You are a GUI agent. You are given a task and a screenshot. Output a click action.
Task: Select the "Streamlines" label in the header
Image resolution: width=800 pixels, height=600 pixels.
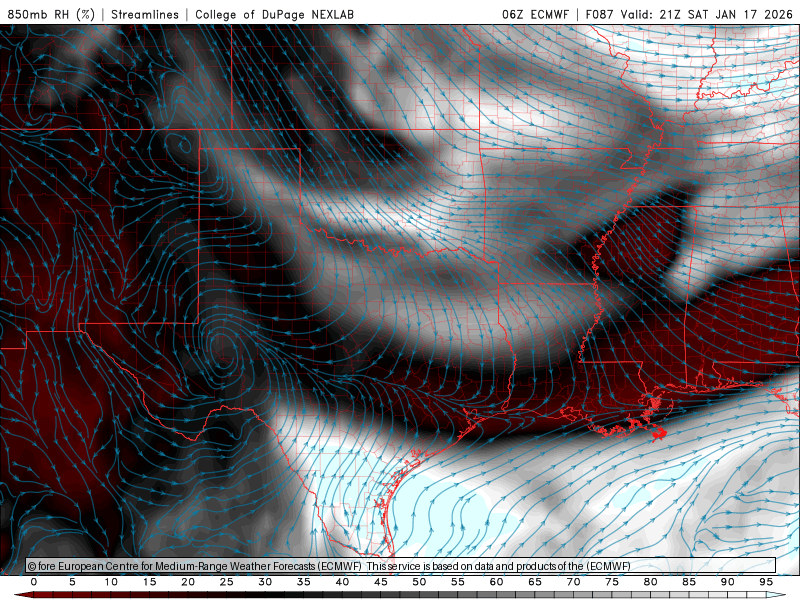pos(145,14)
